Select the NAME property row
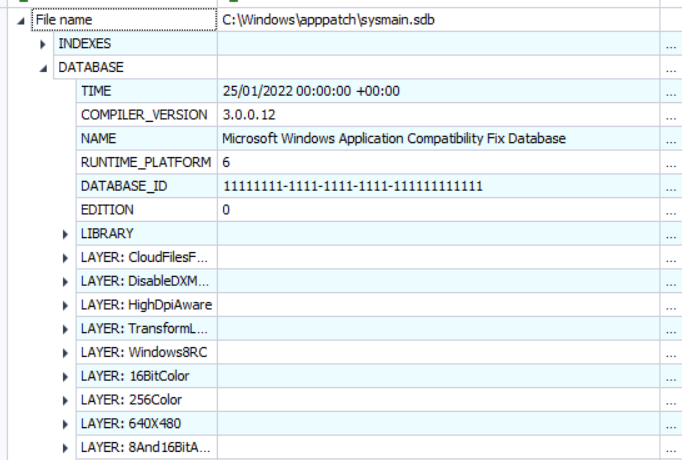This screenshot has width=682, height=460. tap(147, 138)
